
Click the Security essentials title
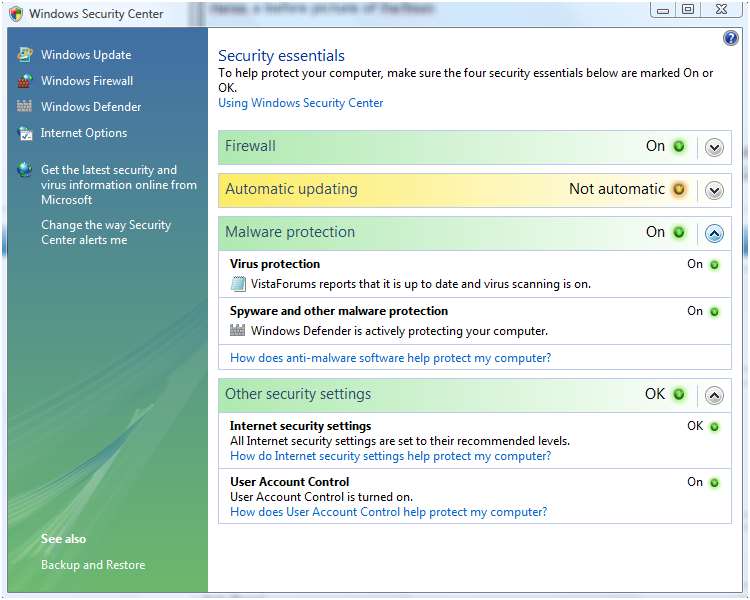click(x=281, y=56)
